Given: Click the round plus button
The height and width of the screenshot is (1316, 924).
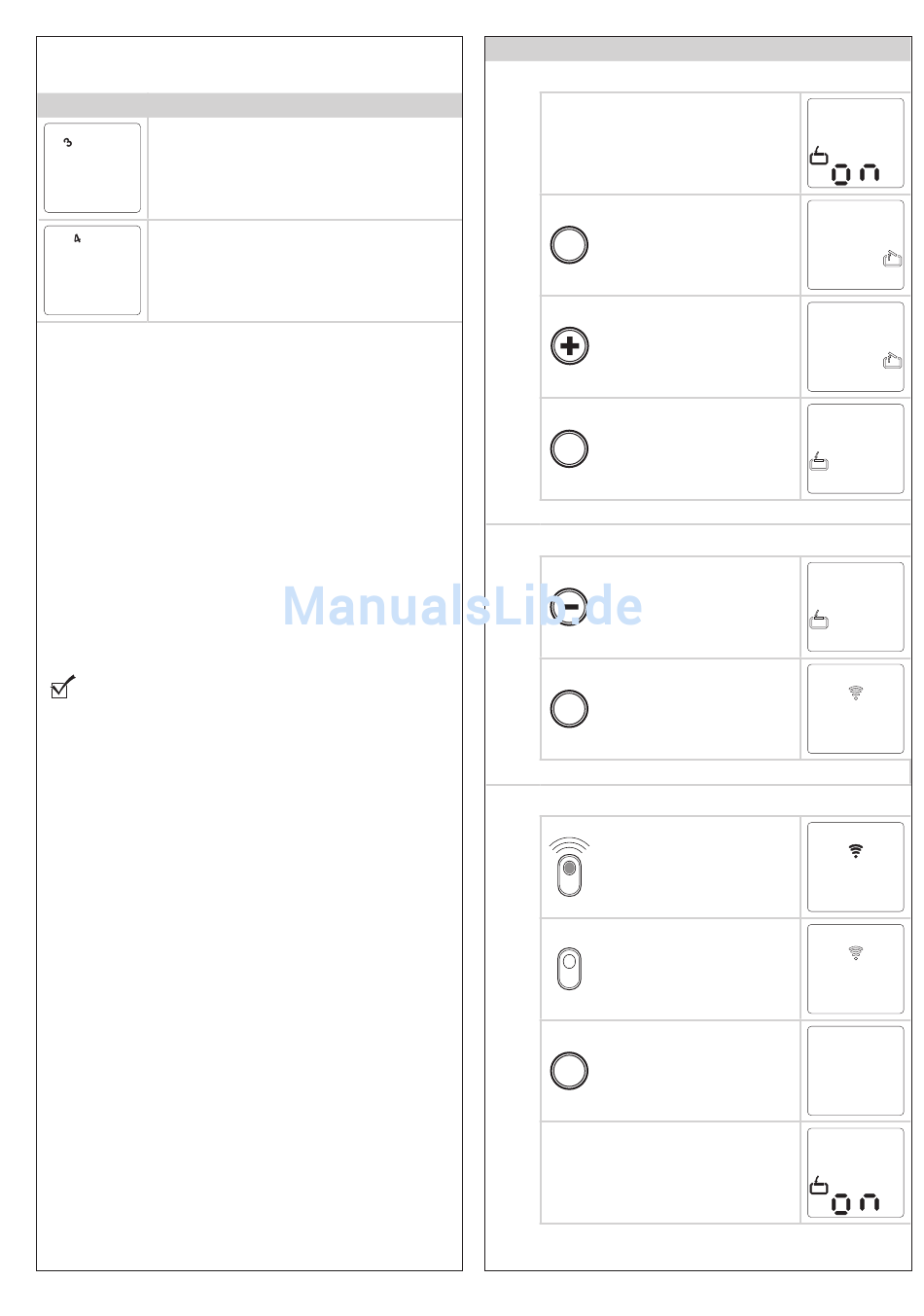Looking at the screenshot, I should click(570, 346).
